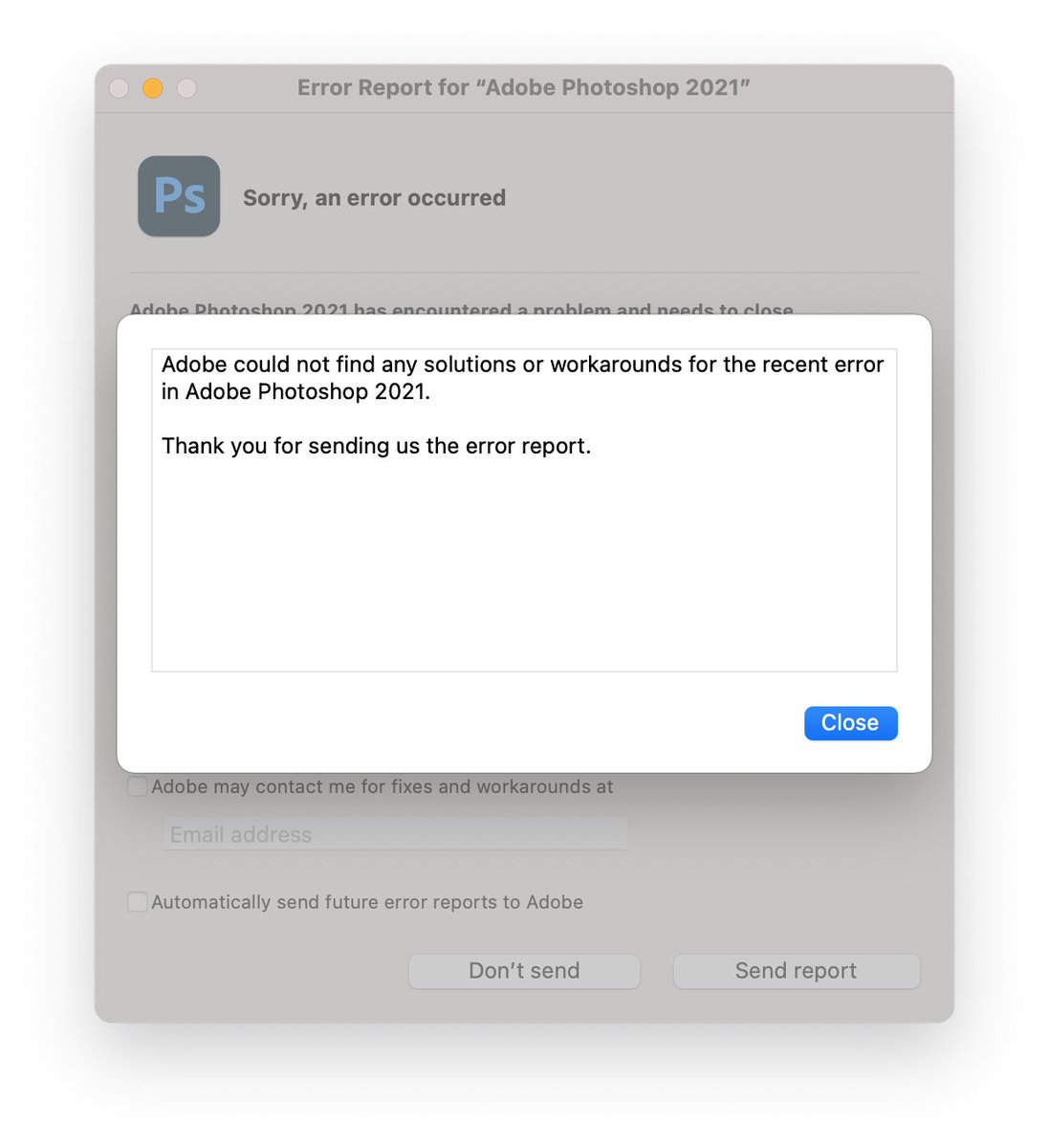Click the divider line below the header
This screenshot has width=1049, height=1148.
(x=524, y=273)
